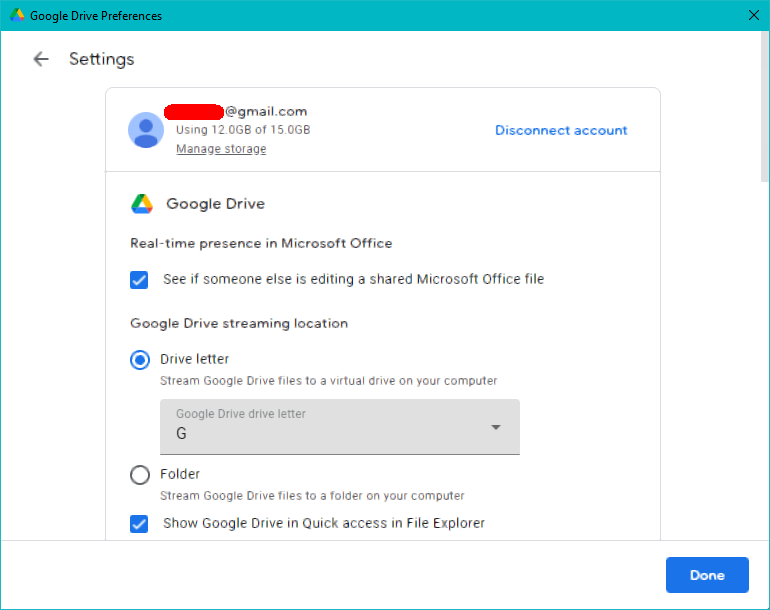Screen dimensions: 770x610
Task: Click 'Stream Google Drive files to a folder' text
Action: click(x=312, y=496)
